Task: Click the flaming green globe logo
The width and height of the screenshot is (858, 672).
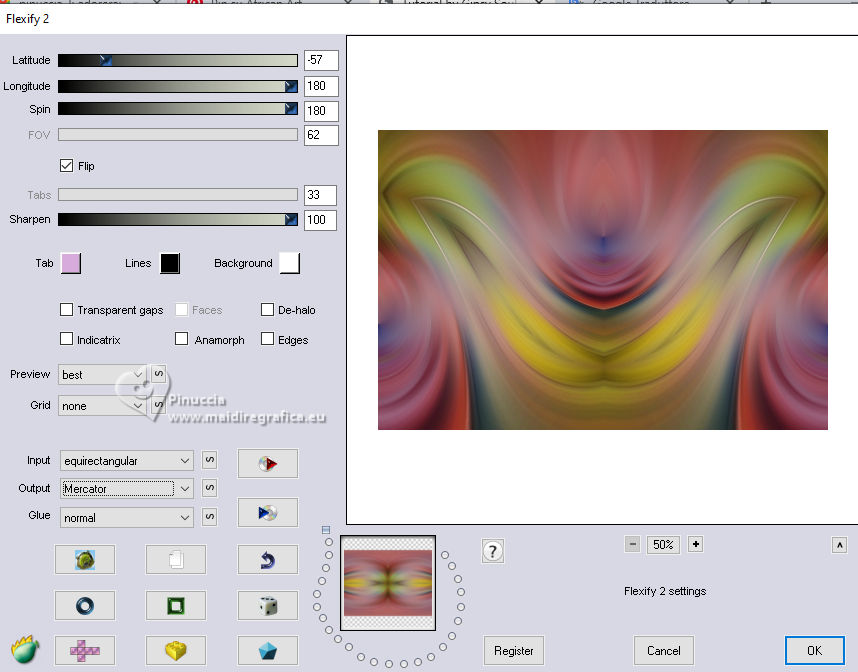Action: click(x=25, y=650)
